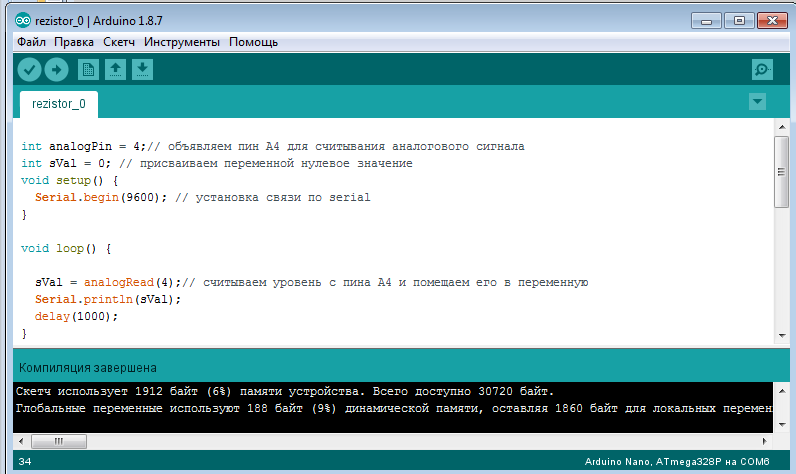Image resolution: width=796 pixels, height=474 pixels.
Task: Click the 'Компиляция завершена' status message
Action: click(x=88, y=367)
